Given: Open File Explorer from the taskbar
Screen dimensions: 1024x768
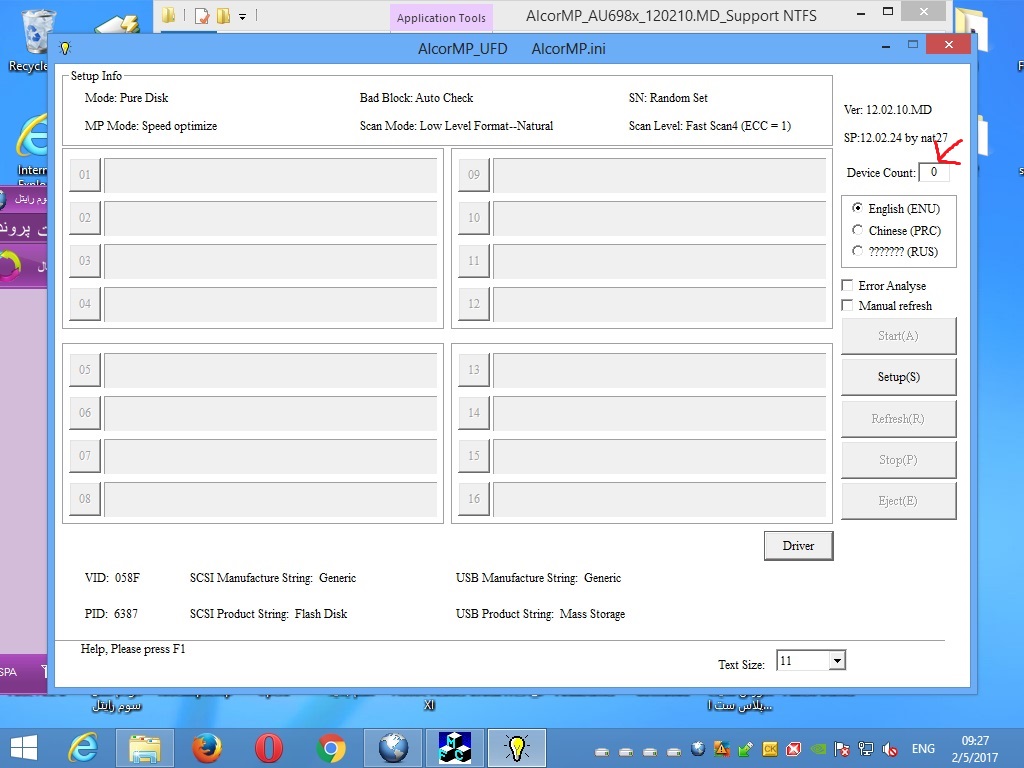Looking at the screenshot, I should point(145,748).
